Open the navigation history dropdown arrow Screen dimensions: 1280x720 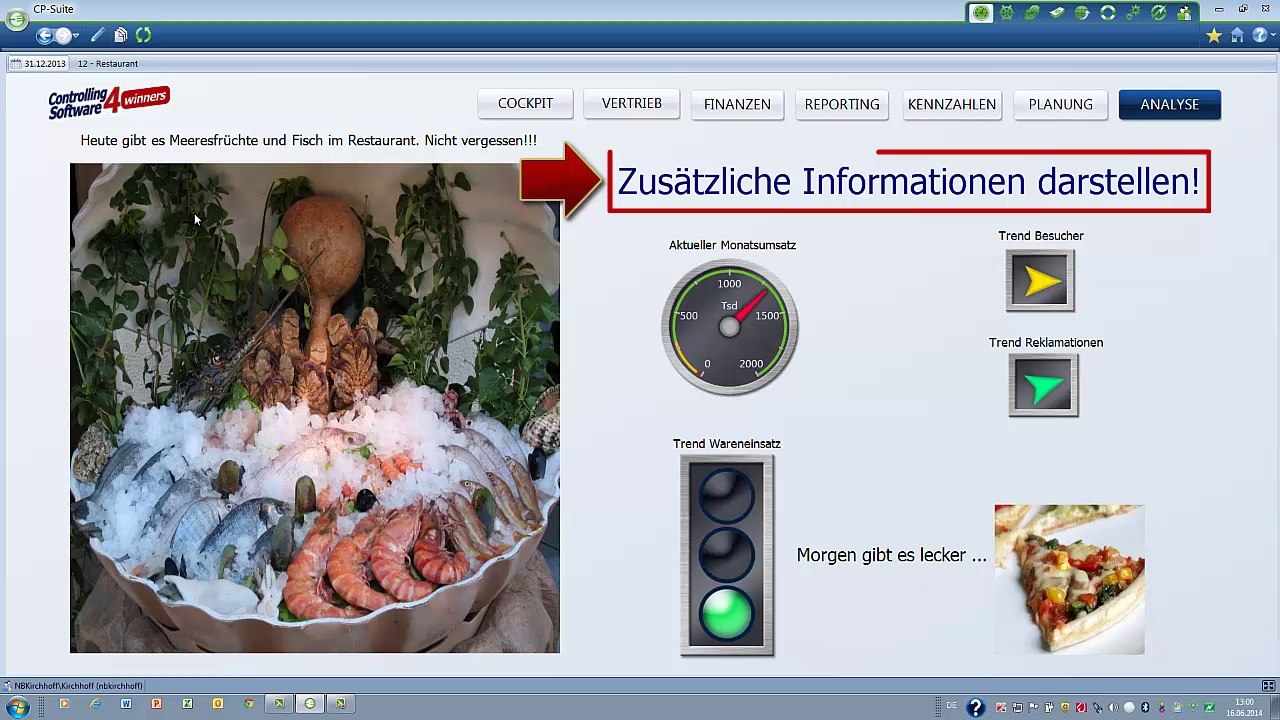click(76, 36)
